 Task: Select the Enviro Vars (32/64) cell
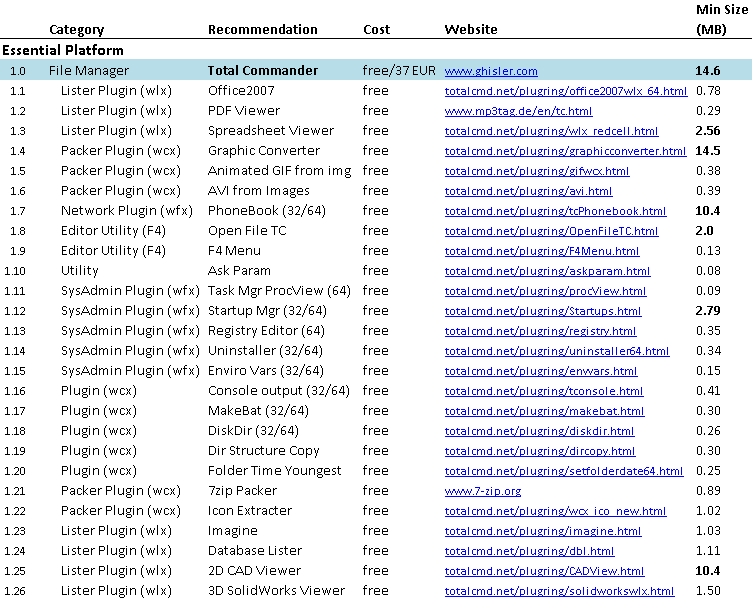(x=266, y=371)
